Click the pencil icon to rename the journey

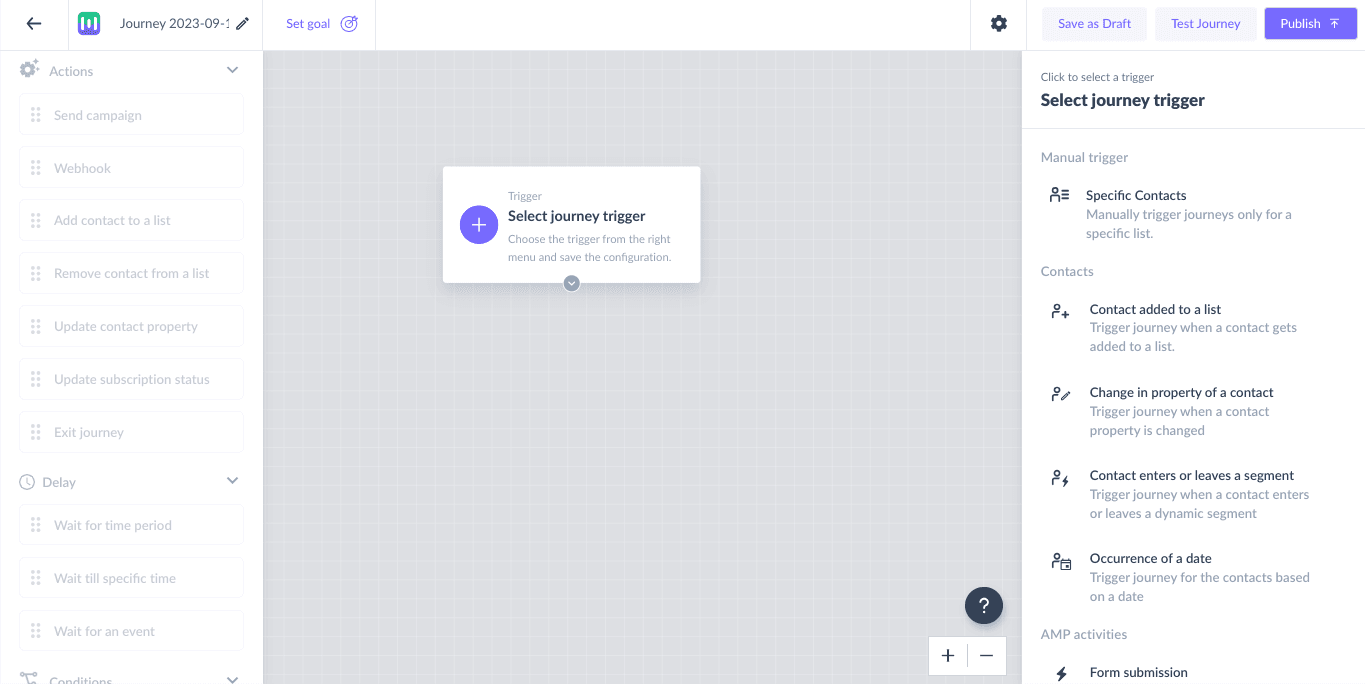[242, 23]
